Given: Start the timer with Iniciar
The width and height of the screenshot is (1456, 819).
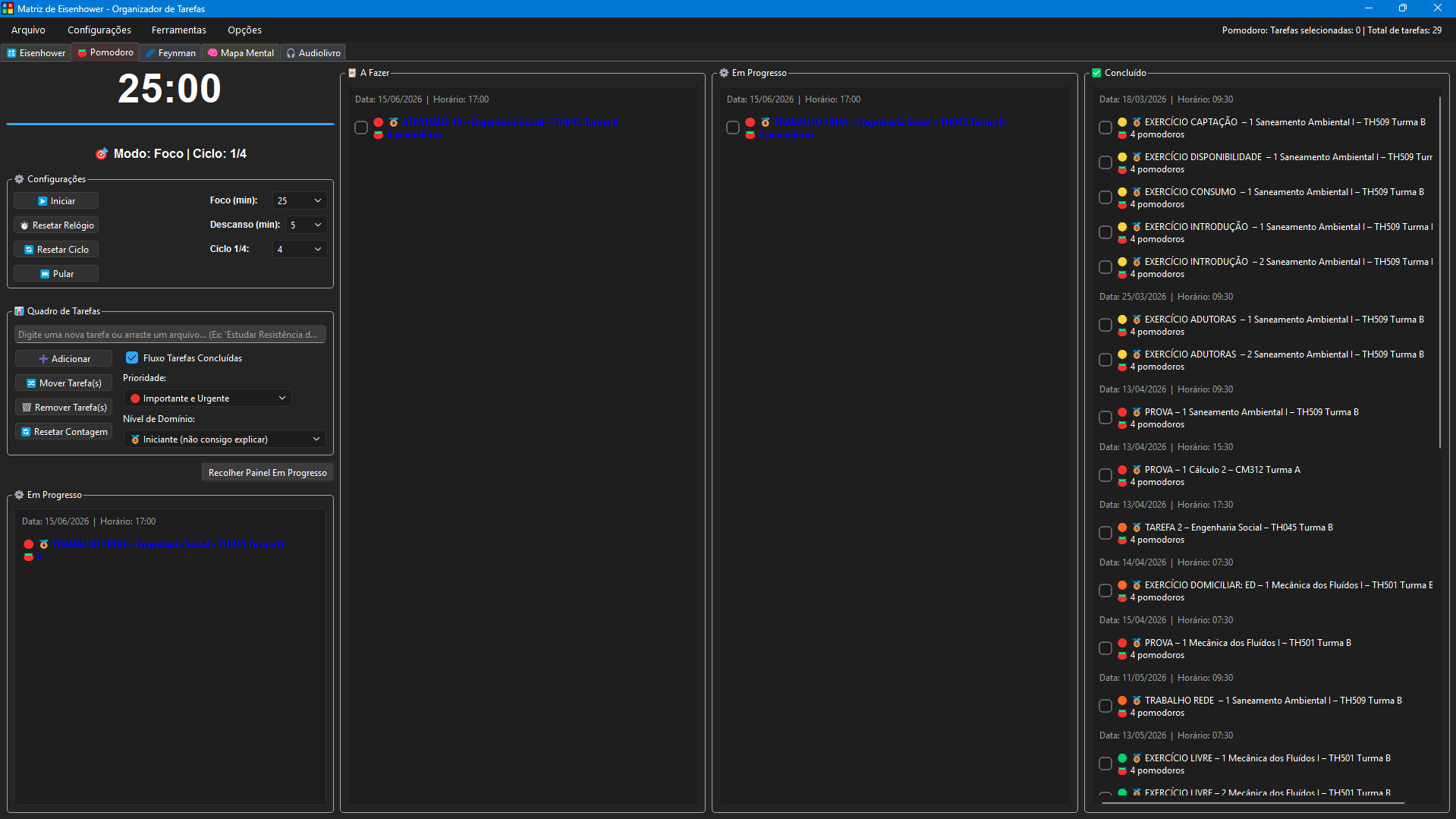Looking at the screenshot, I should pos(56,200).
